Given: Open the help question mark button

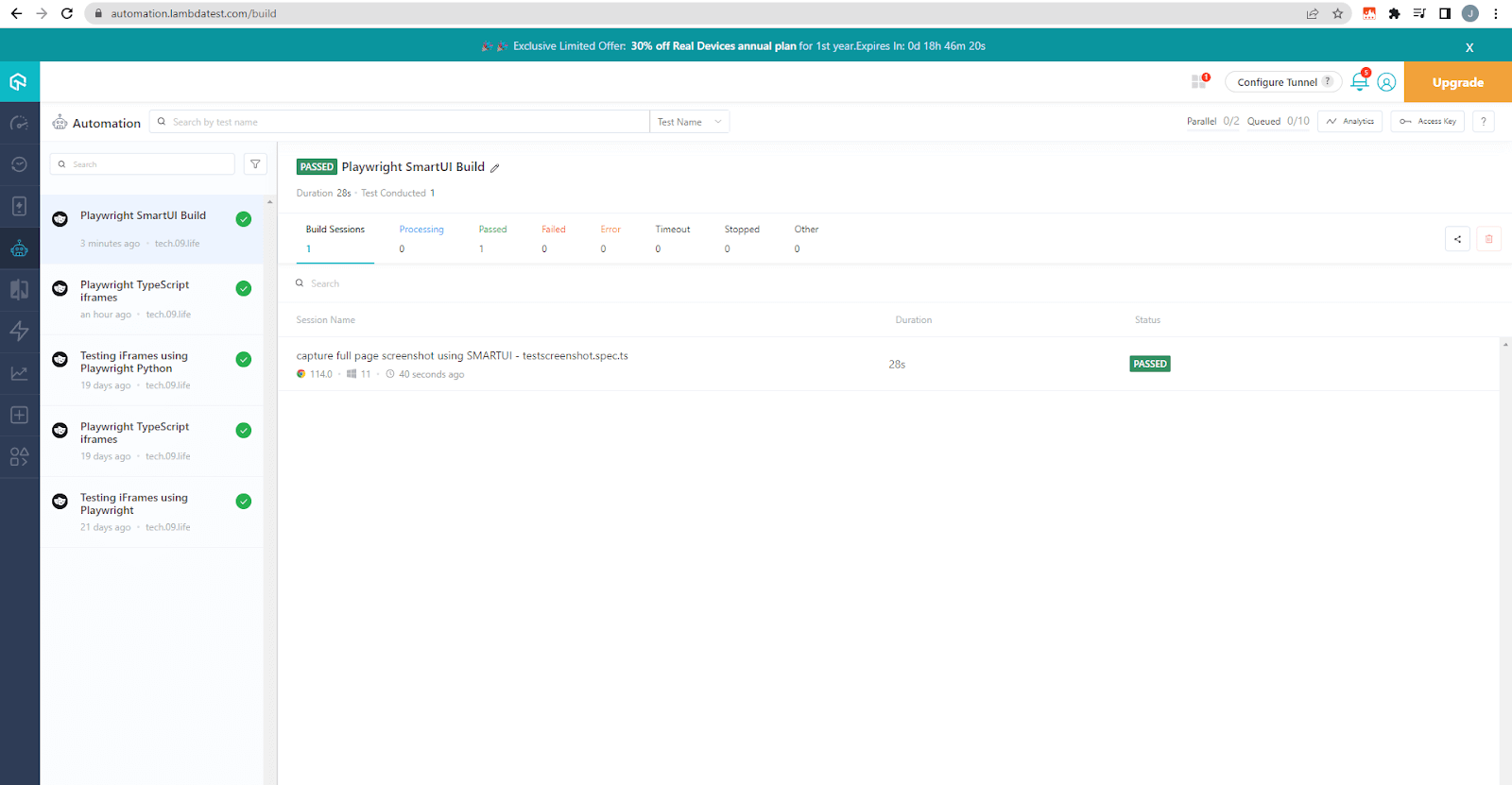Looking at the screenshot, I should 1483,121.
